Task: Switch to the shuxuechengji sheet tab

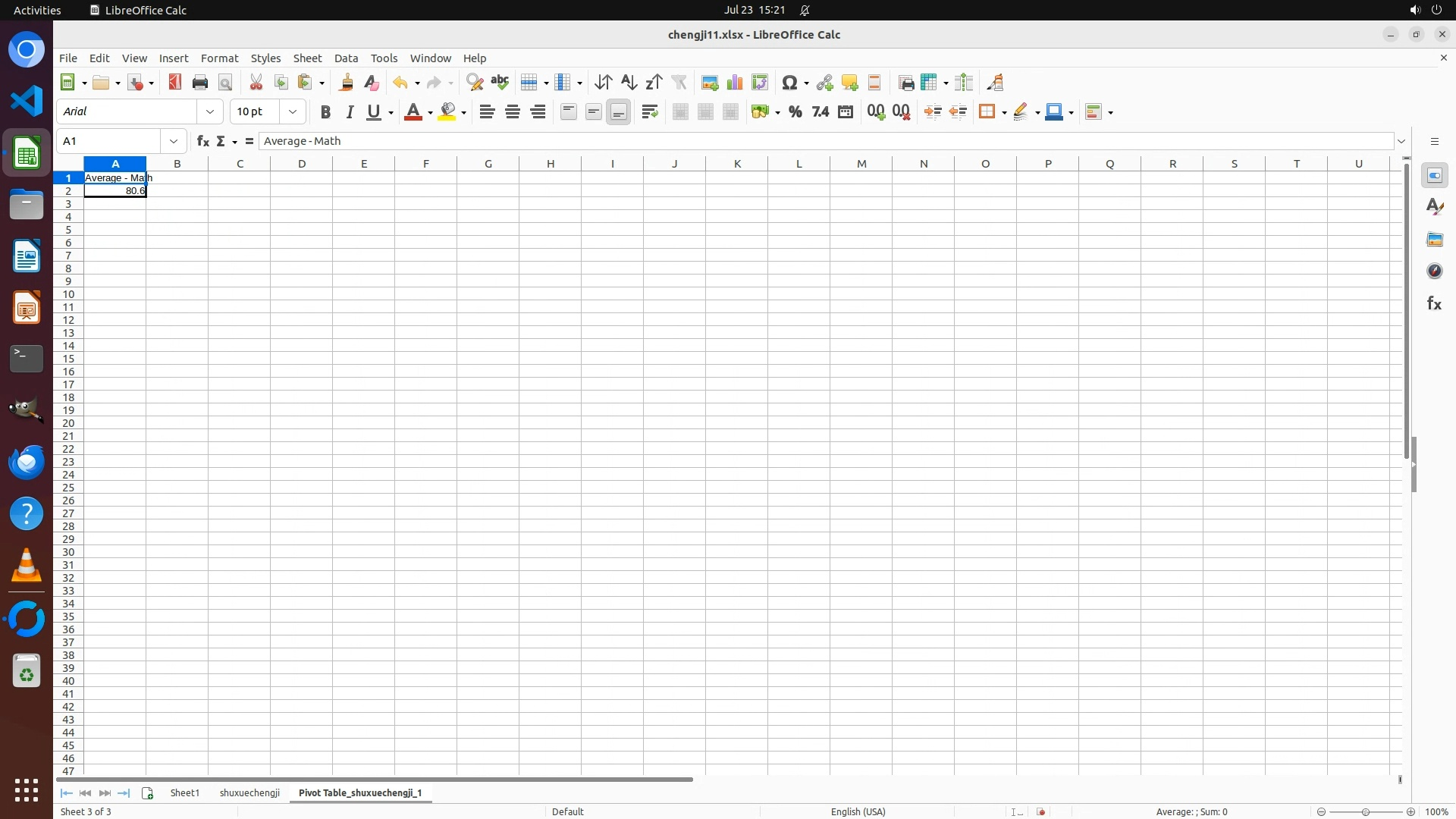Action: (249, 792)
